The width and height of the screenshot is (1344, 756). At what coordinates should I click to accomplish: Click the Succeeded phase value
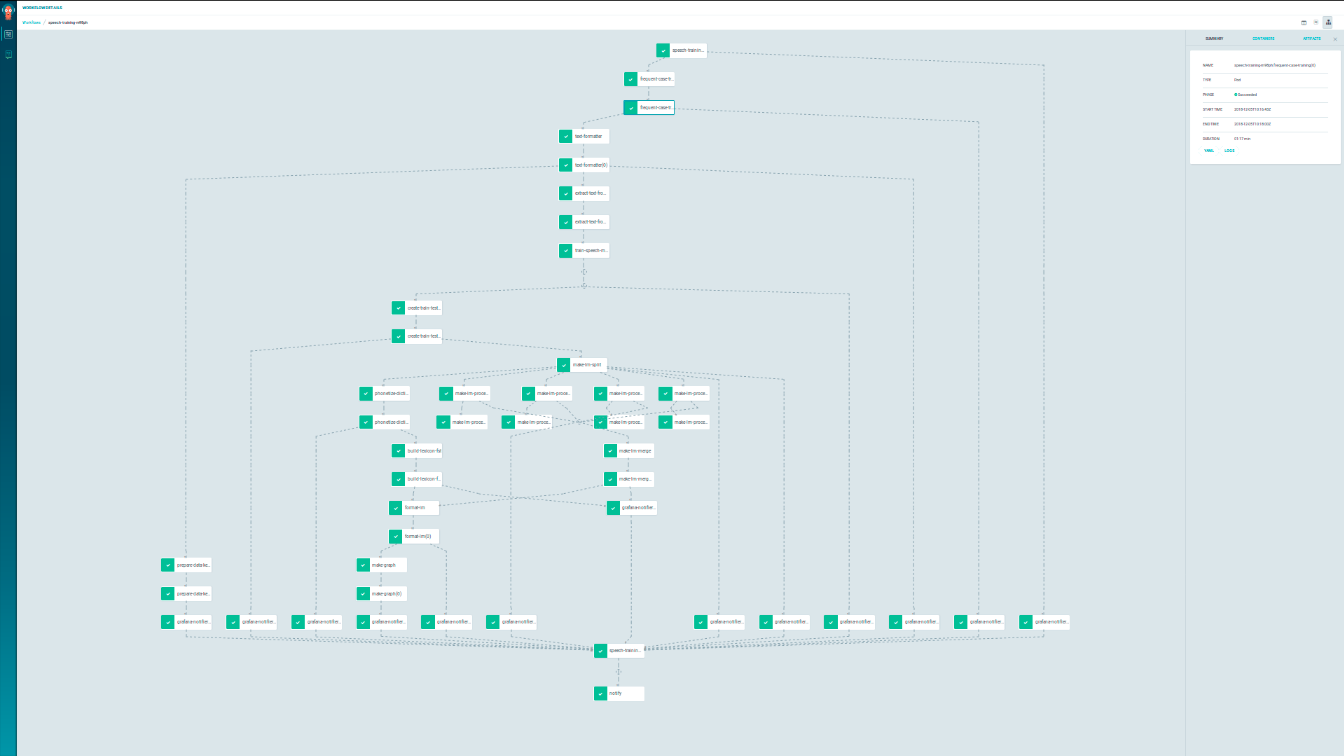[x=1246, y=94]
